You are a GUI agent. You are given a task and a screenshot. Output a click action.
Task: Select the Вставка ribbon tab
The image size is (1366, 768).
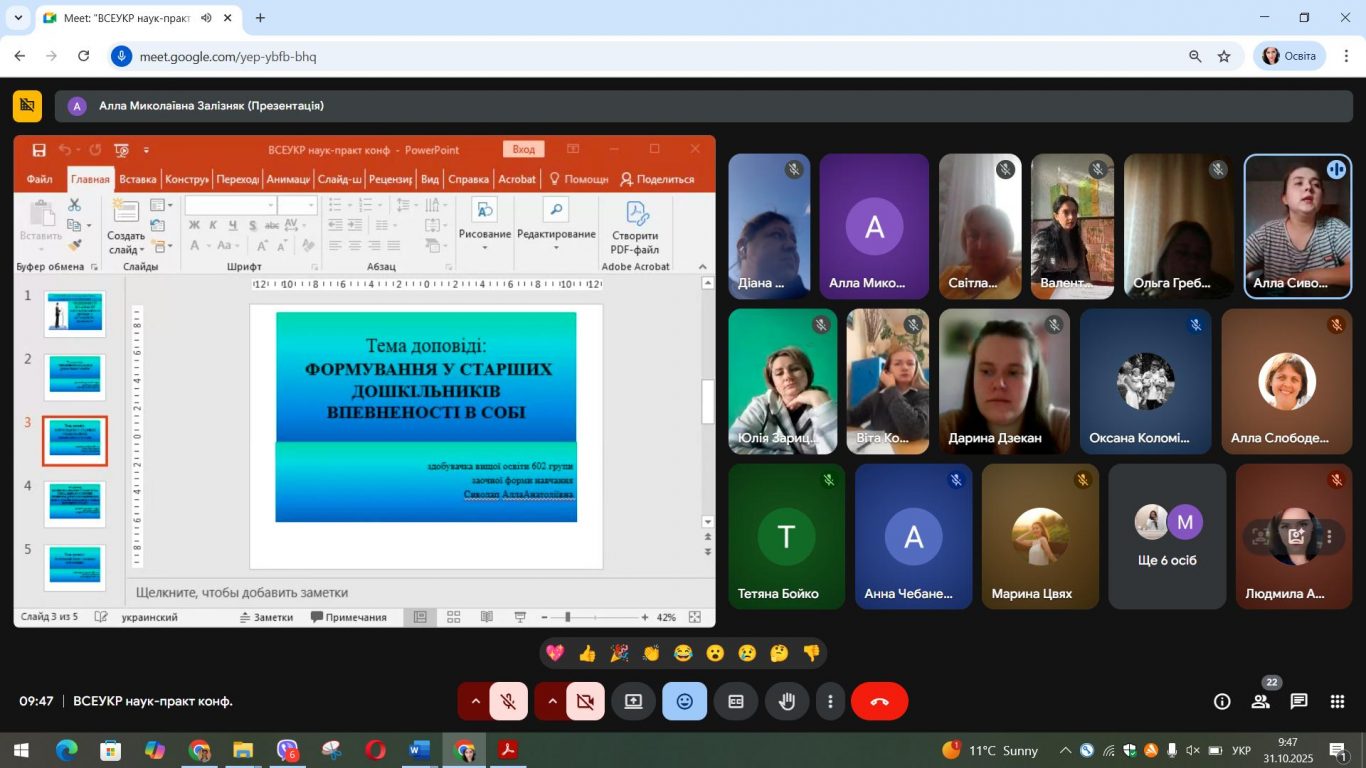coord(138,179)
